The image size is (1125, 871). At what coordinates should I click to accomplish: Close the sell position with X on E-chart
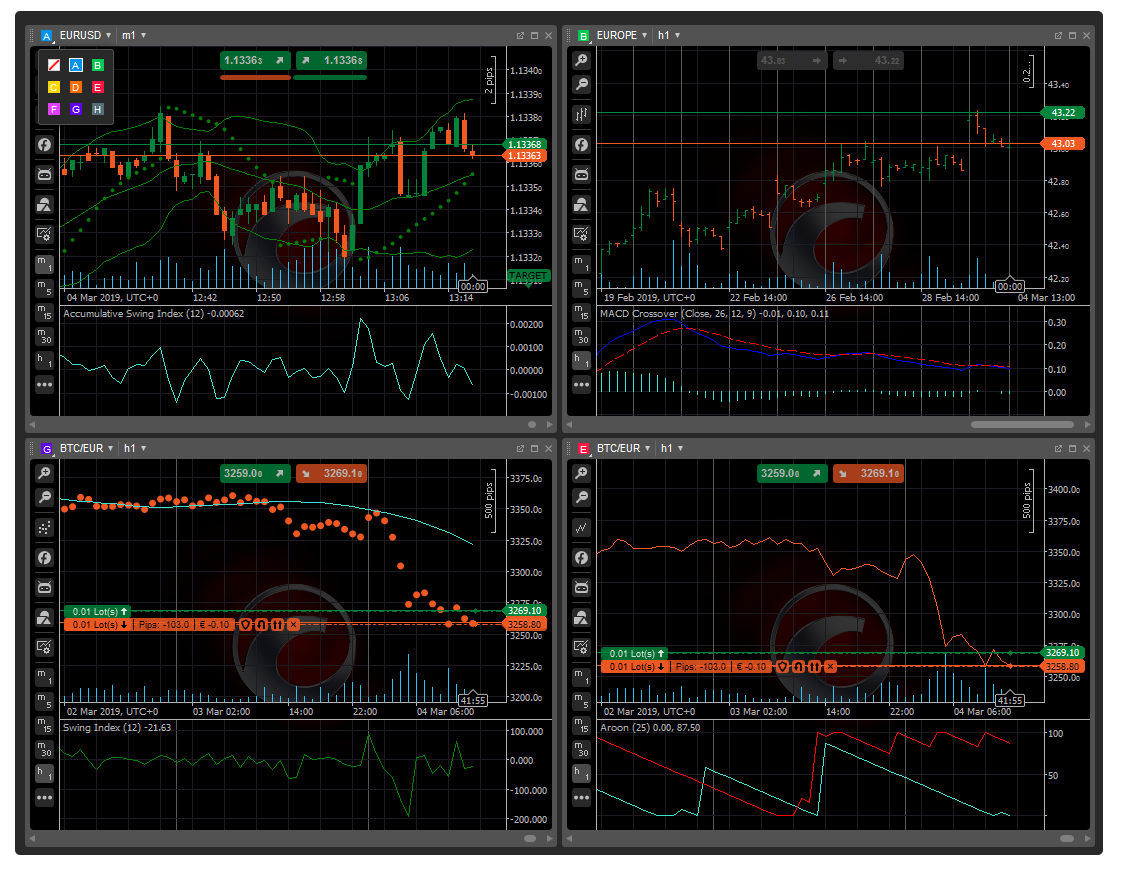tap(830, 667)
